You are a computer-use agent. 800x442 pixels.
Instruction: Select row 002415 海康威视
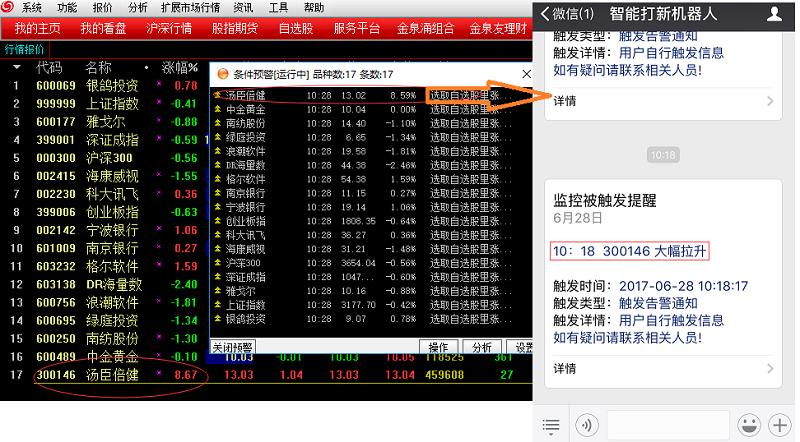click(105, 176)
